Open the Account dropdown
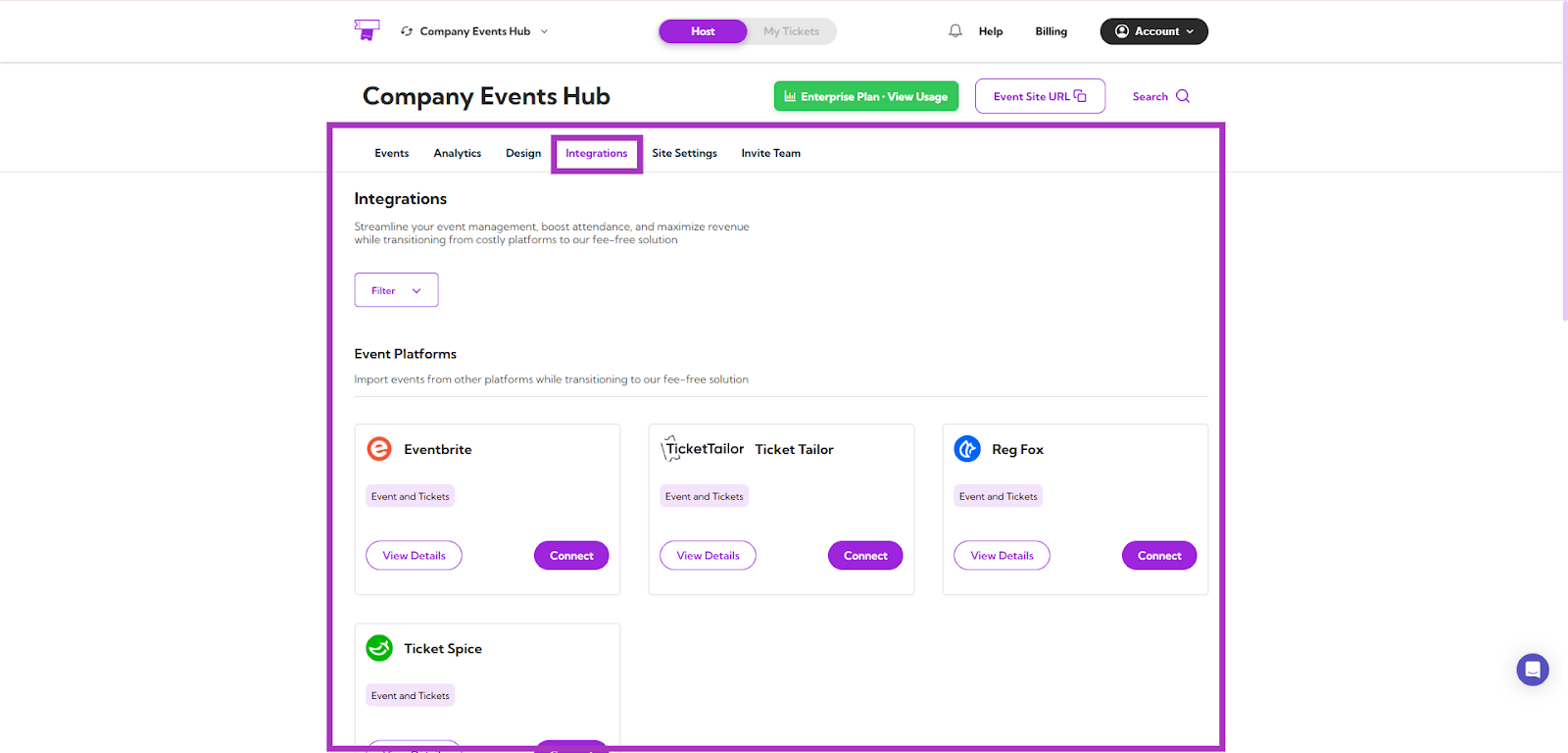The image size is (1568, 753). (1153, 31)
